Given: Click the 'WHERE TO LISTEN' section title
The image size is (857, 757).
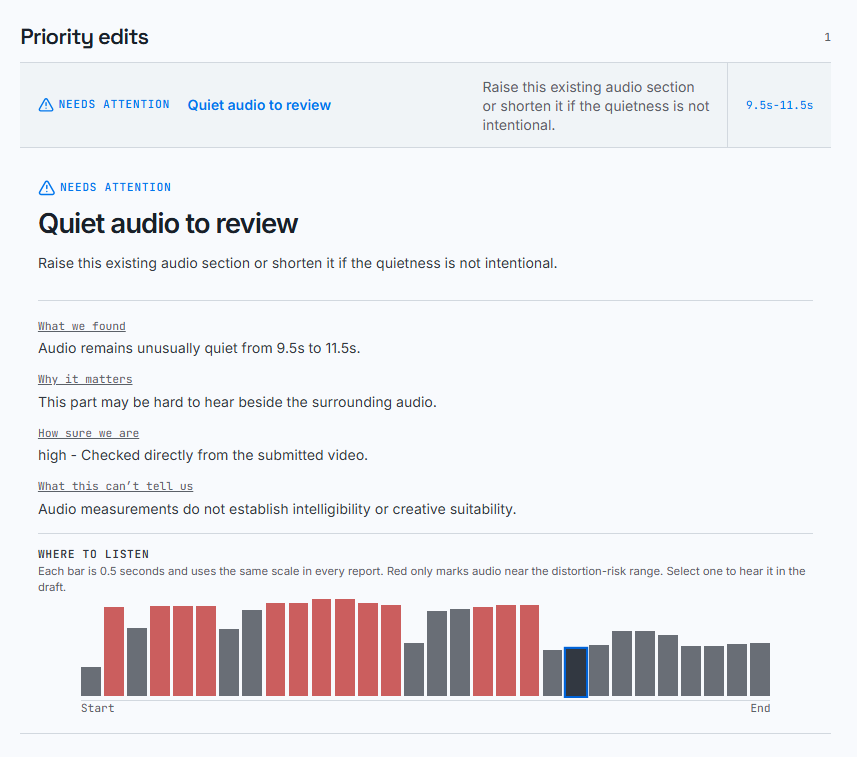Looking at the screenshot, I should (x=93, y=554).
